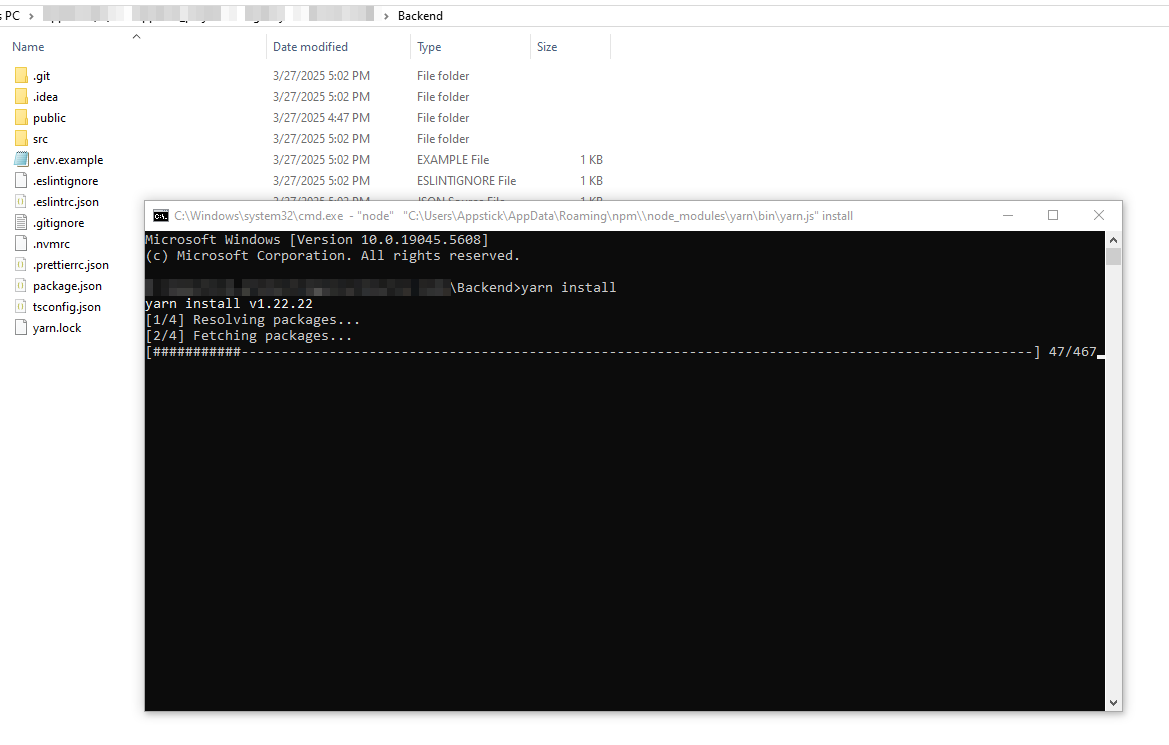Viewport: 1169px width, 745px height.
Task: Click the .git folder icon
Action: (x=21, y=76)
